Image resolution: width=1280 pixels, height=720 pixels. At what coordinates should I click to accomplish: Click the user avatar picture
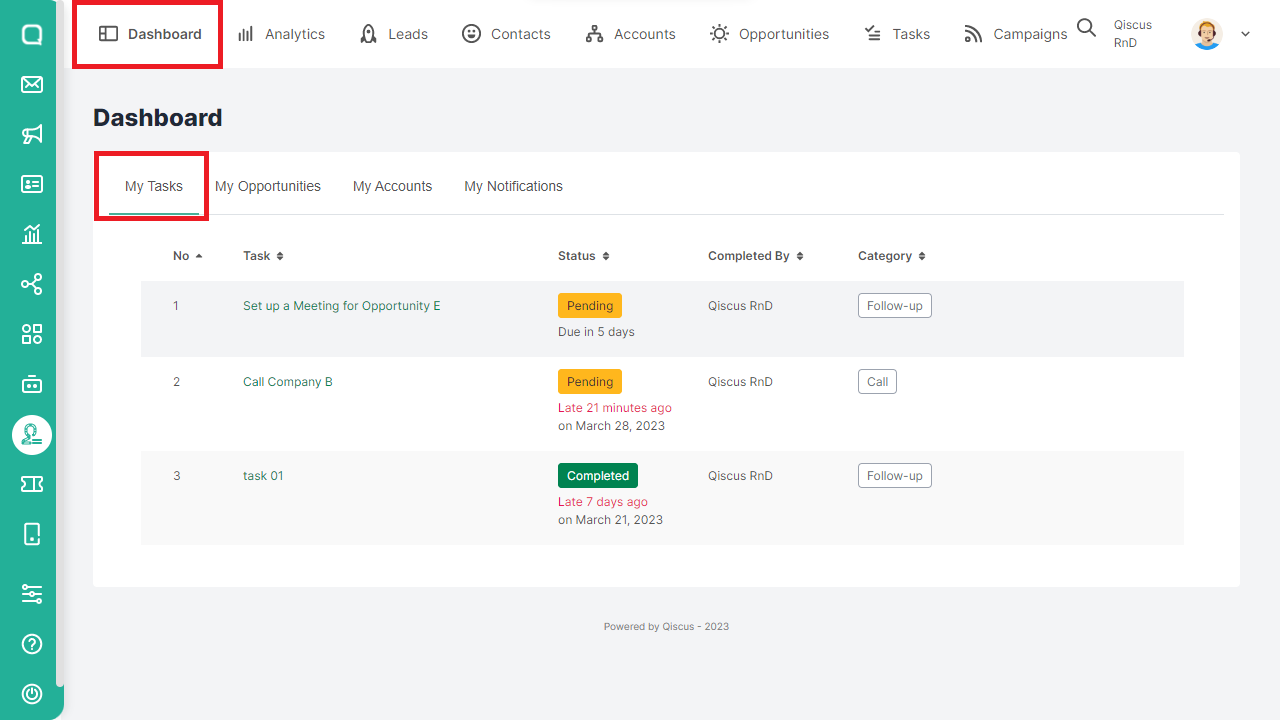click(x=1207, y=34)
